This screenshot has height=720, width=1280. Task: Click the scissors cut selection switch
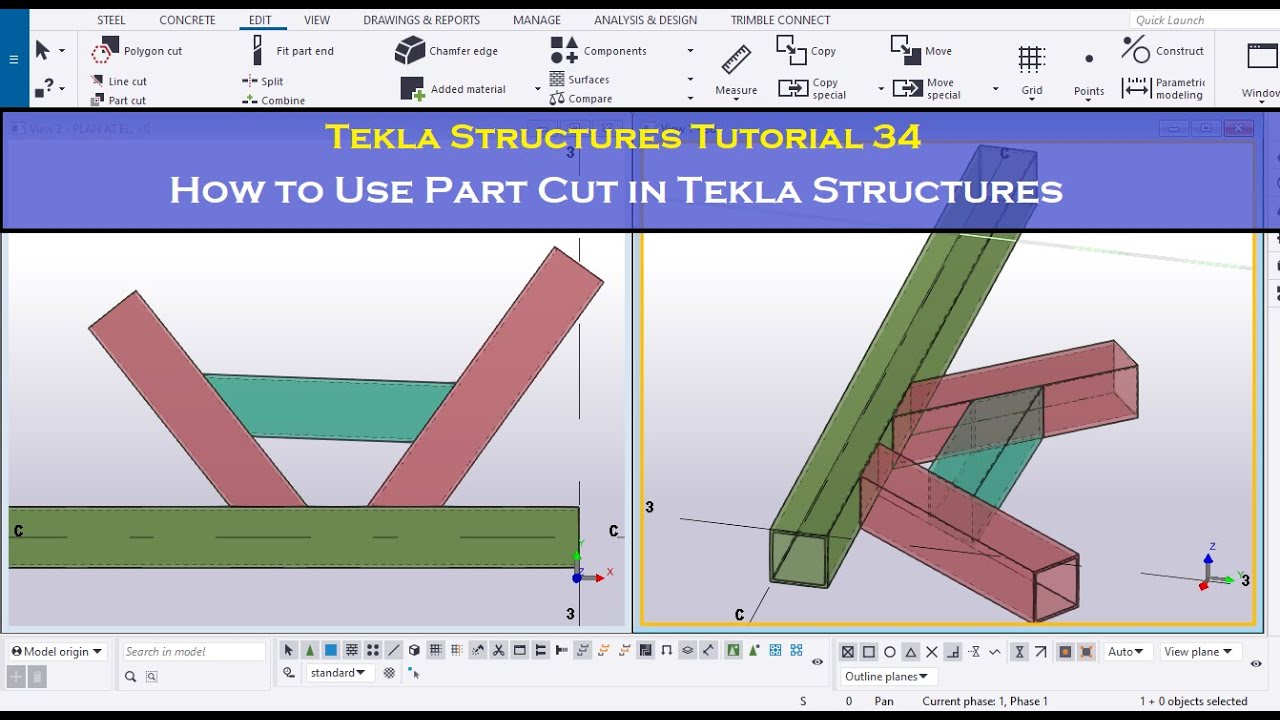pyautogui.click(x=498, y=650)
